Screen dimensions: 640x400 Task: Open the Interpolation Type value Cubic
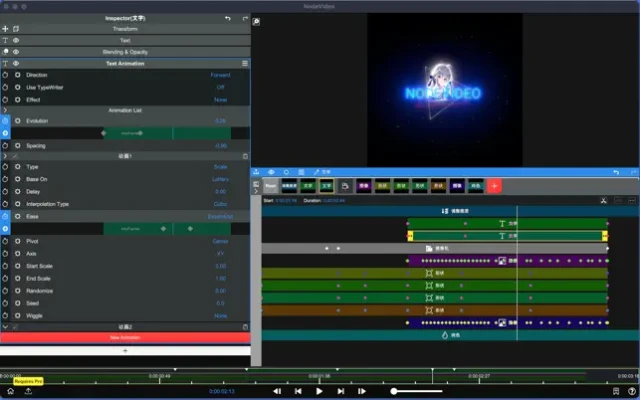pos(220,203)
